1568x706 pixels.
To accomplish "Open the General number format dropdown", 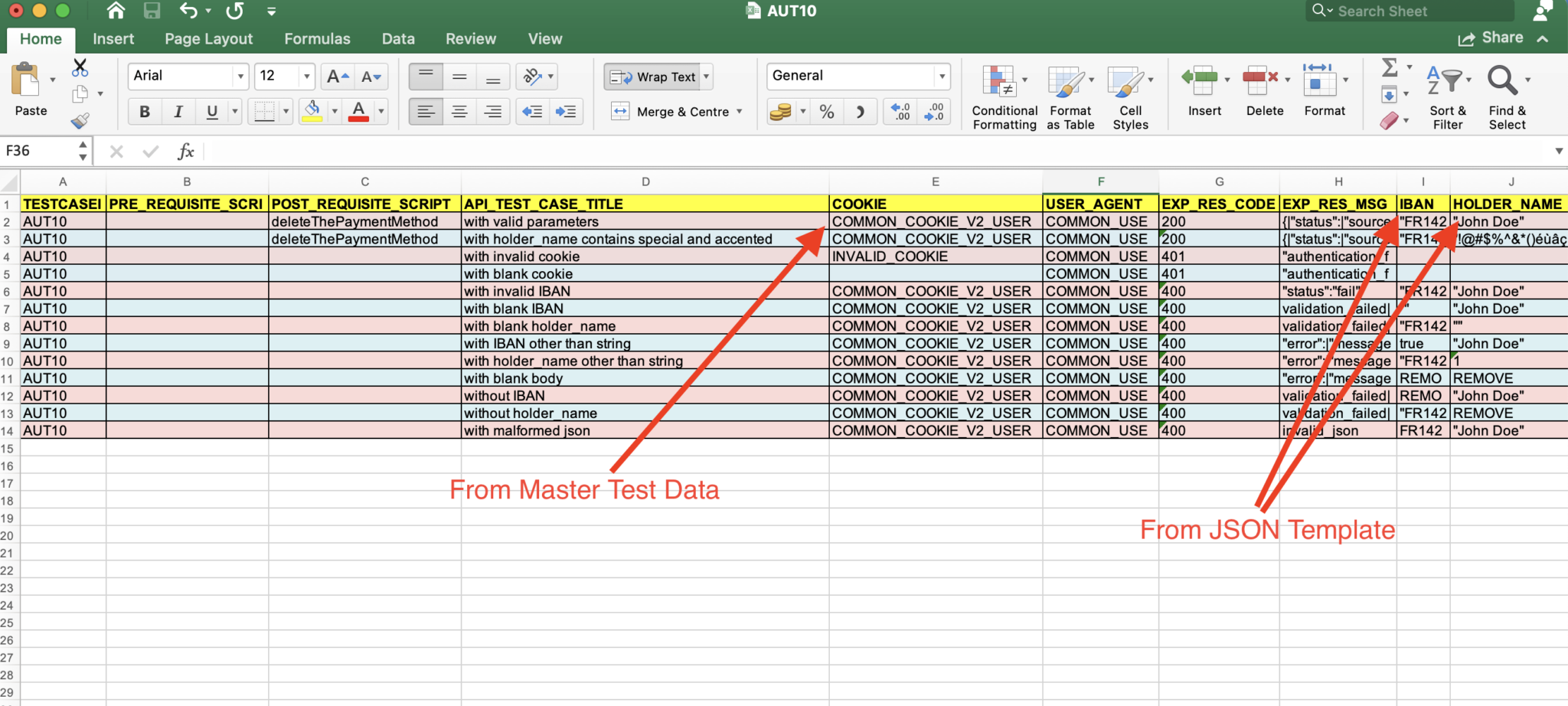I will pos(942,77).
